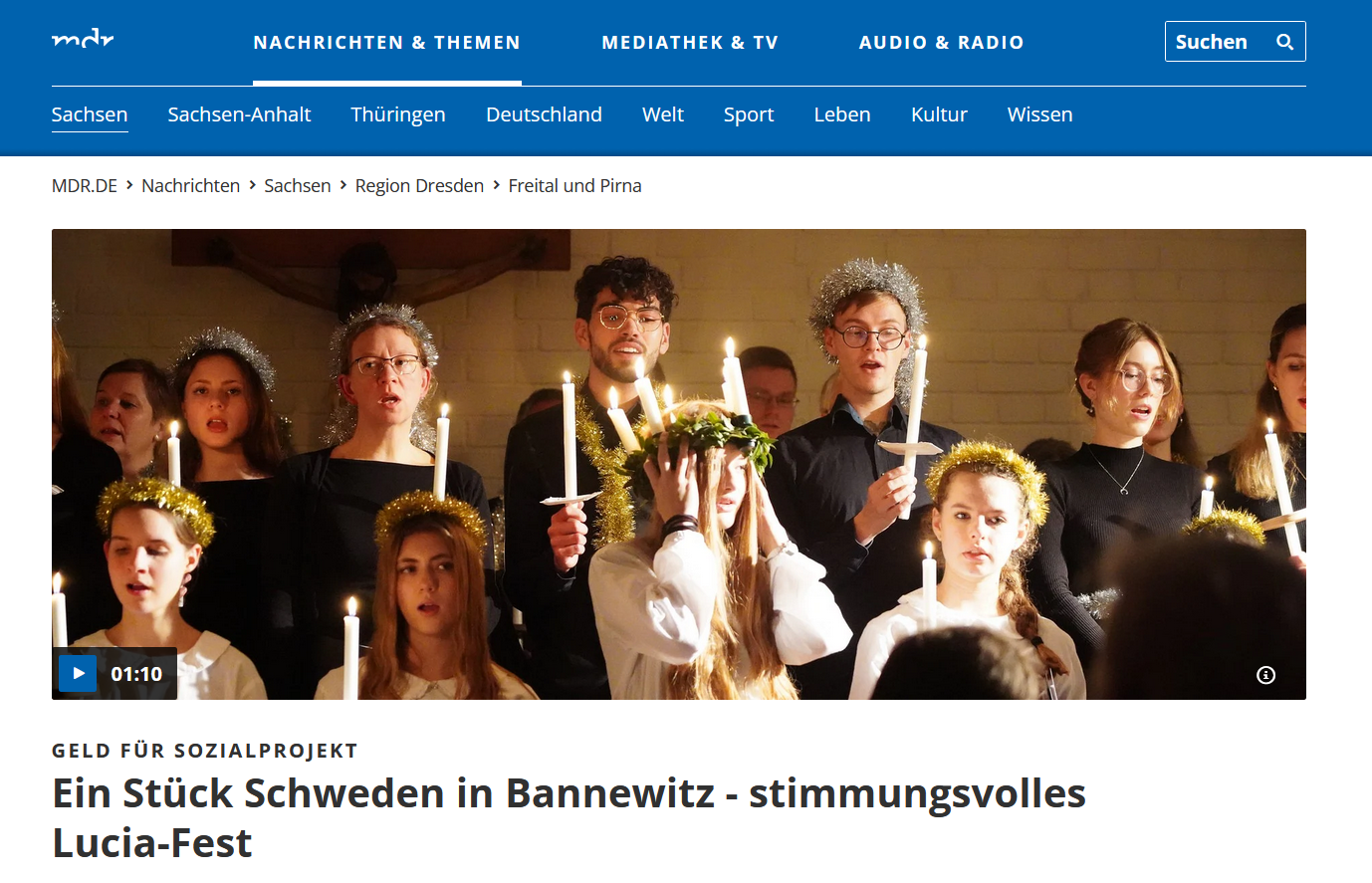Click the MDR.DE breadcrumb link
The width and height of the screenshot is (1372, 883).
pyautogui.click(x=85, y=186)
